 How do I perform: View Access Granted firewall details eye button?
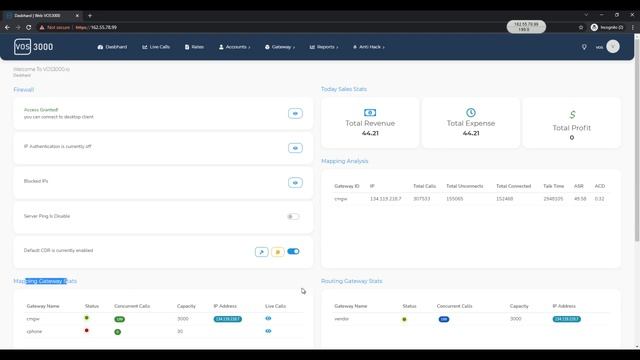(295, 113)
